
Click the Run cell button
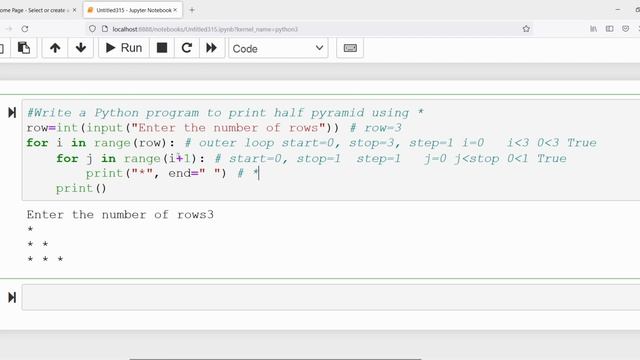[x=124, y=48]
